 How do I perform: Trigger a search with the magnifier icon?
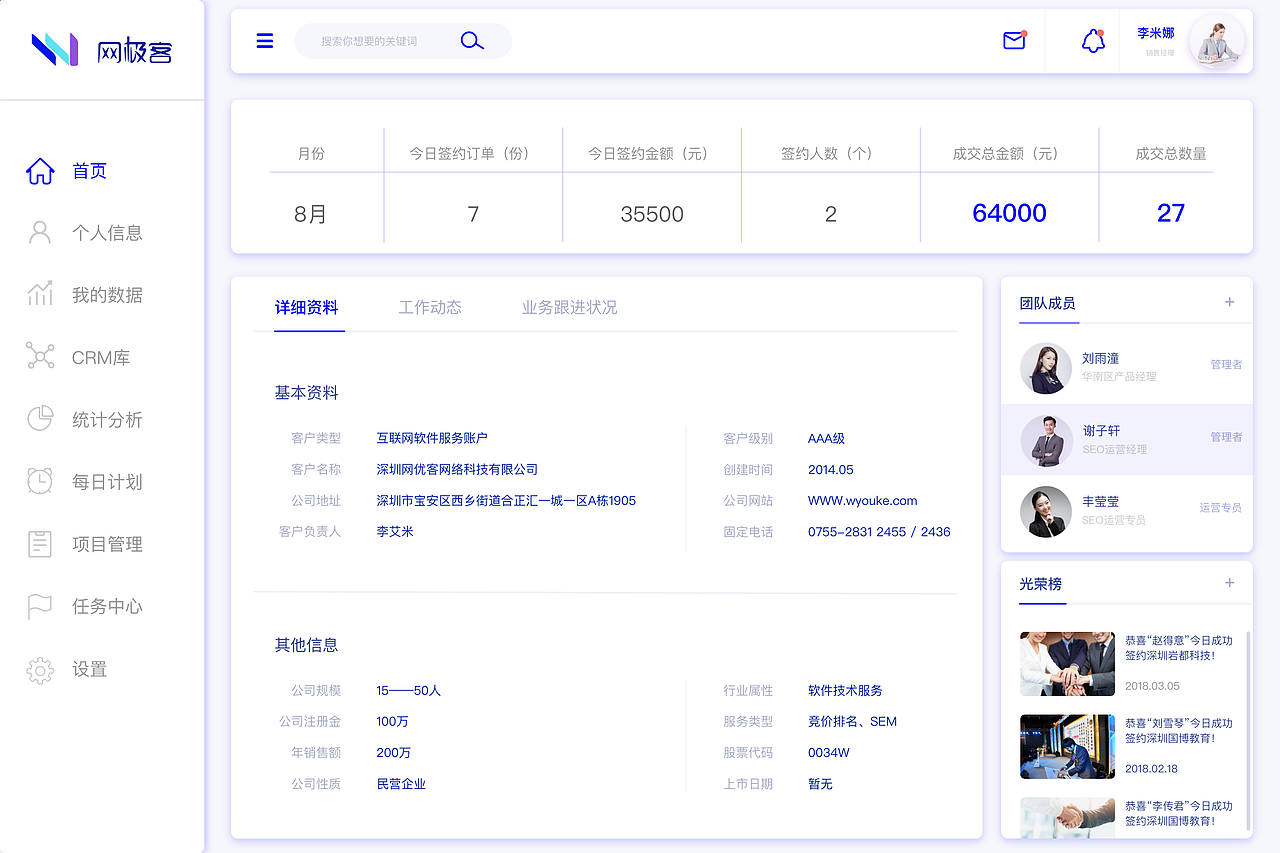coord(471,41)
